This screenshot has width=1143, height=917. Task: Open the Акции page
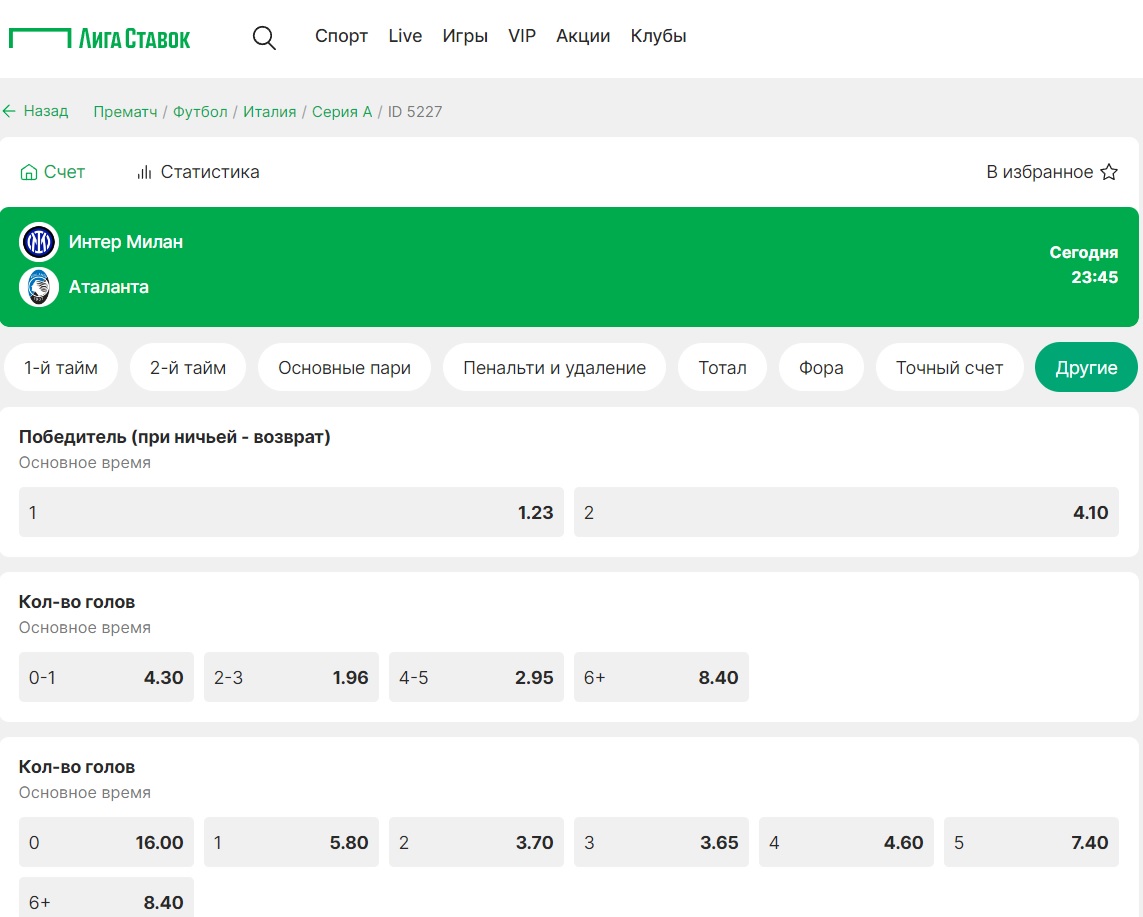[x=583, y=36]
